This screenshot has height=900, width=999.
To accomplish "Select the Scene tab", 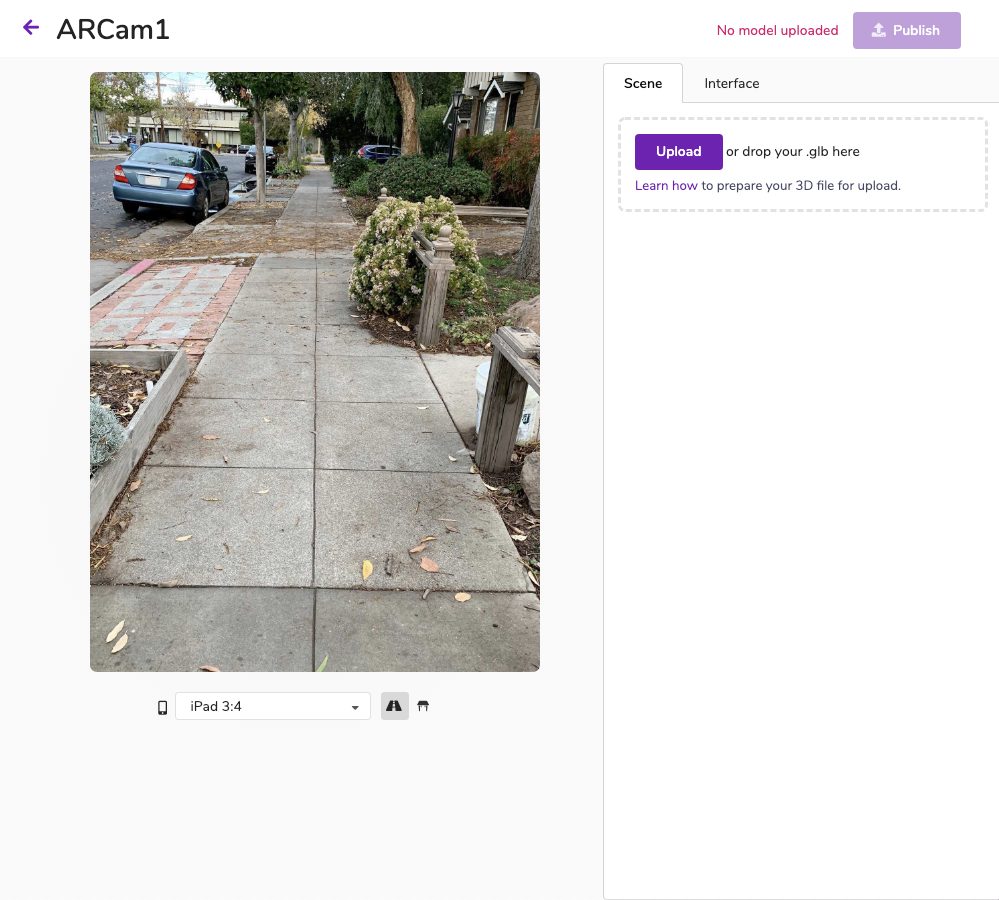I will pyautogui.click(x=643, y=83).
